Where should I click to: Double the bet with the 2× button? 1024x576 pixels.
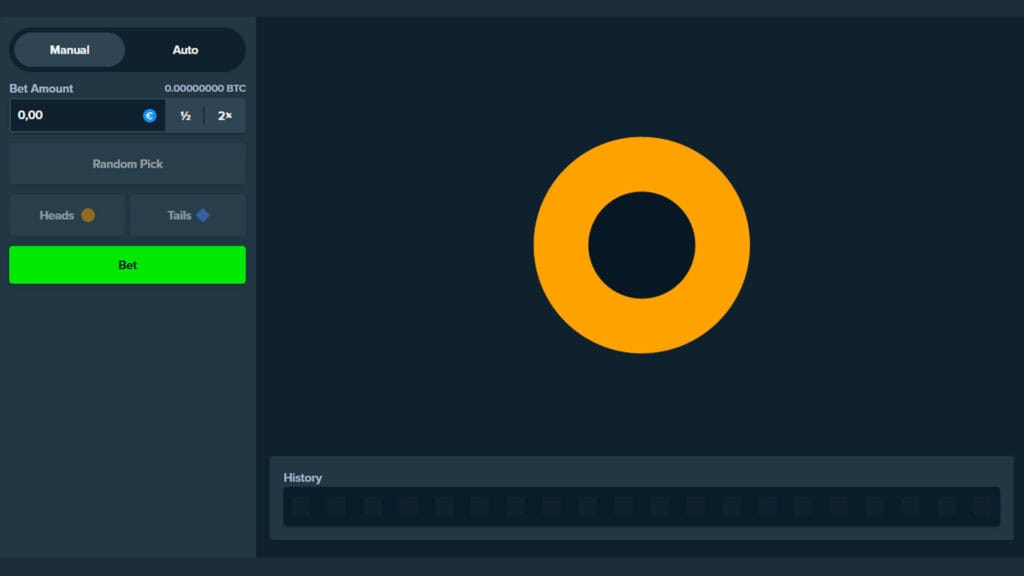click(225, 116)
